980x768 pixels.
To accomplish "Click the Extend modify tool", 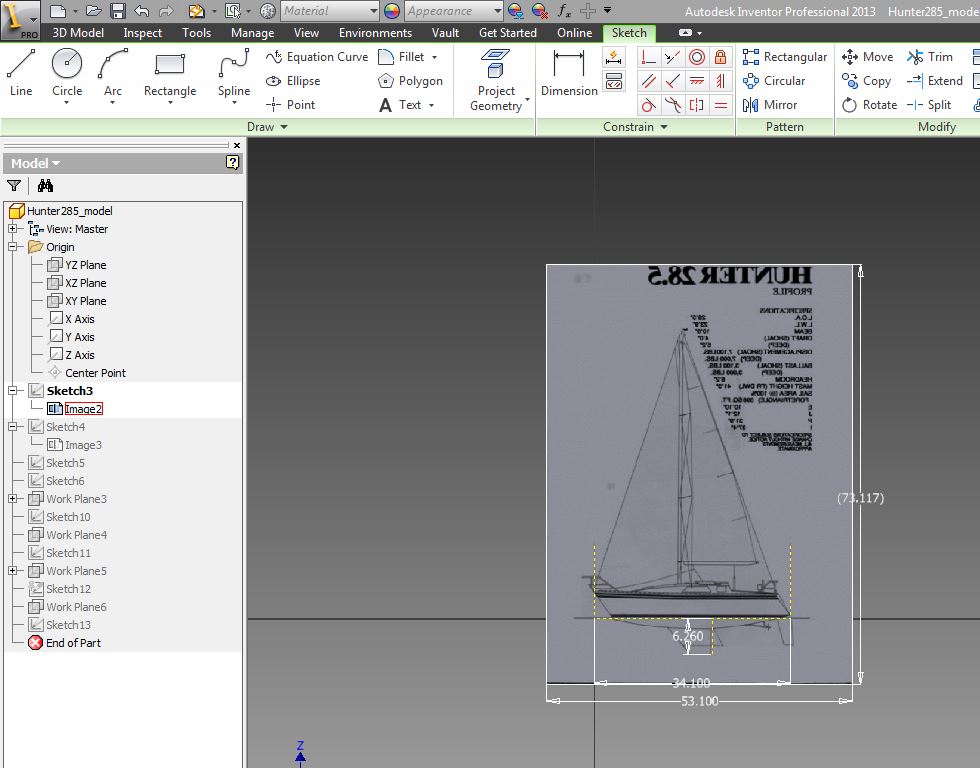I will pyautogui.click(x=935, y=81).
